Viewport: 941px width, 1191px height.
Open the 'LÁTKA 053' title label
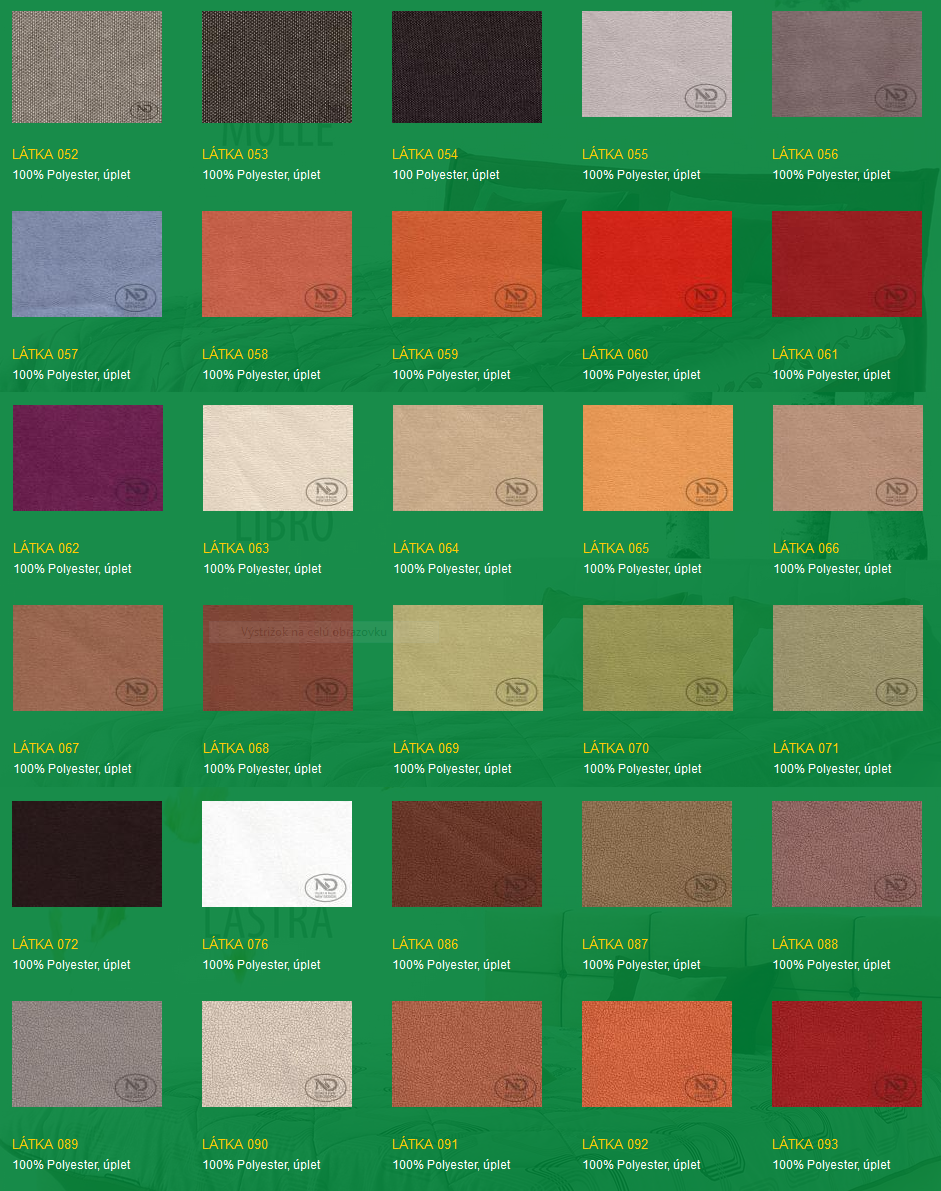235,154
